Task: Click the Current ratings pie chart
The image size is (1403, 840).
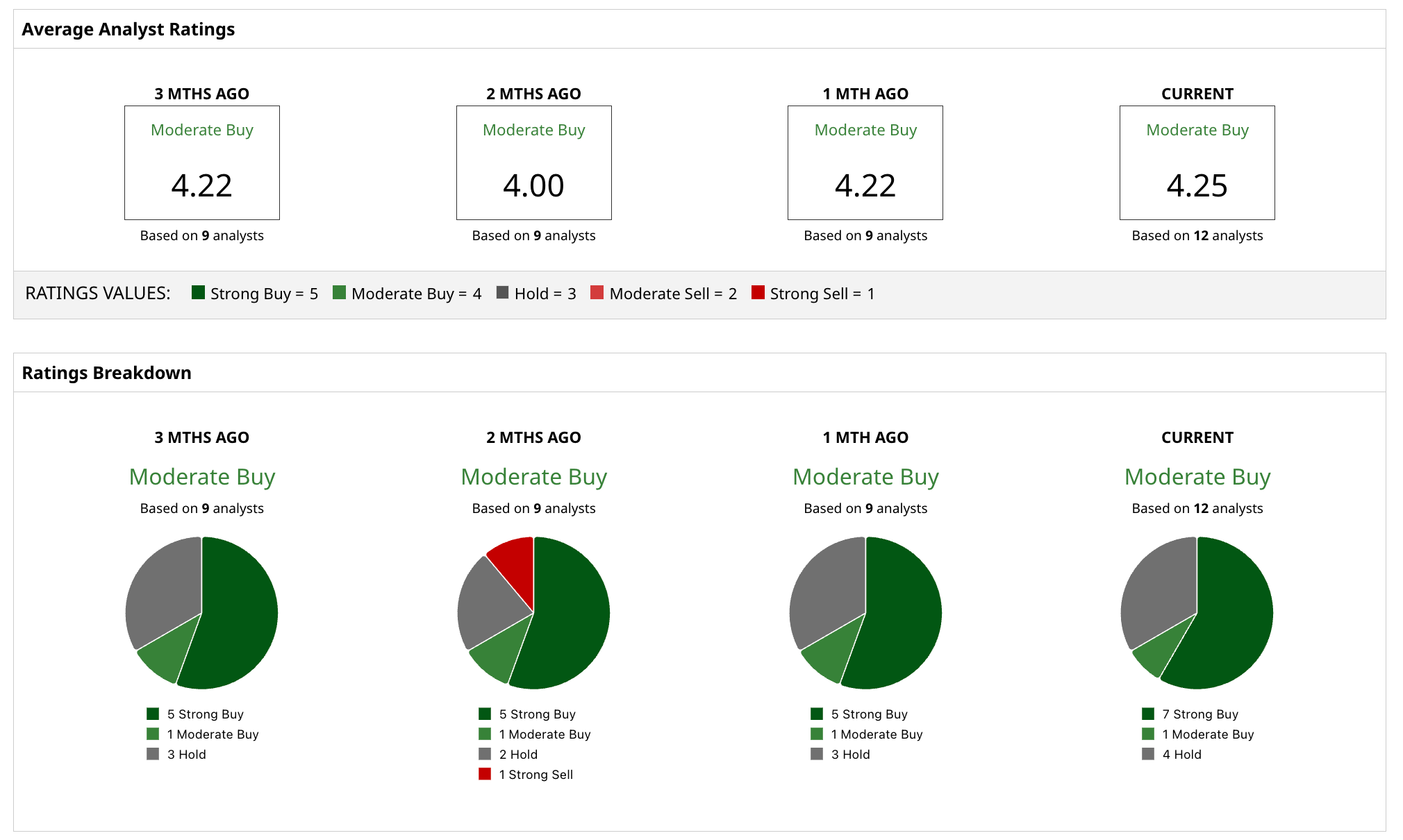Action: (1197, 613)
